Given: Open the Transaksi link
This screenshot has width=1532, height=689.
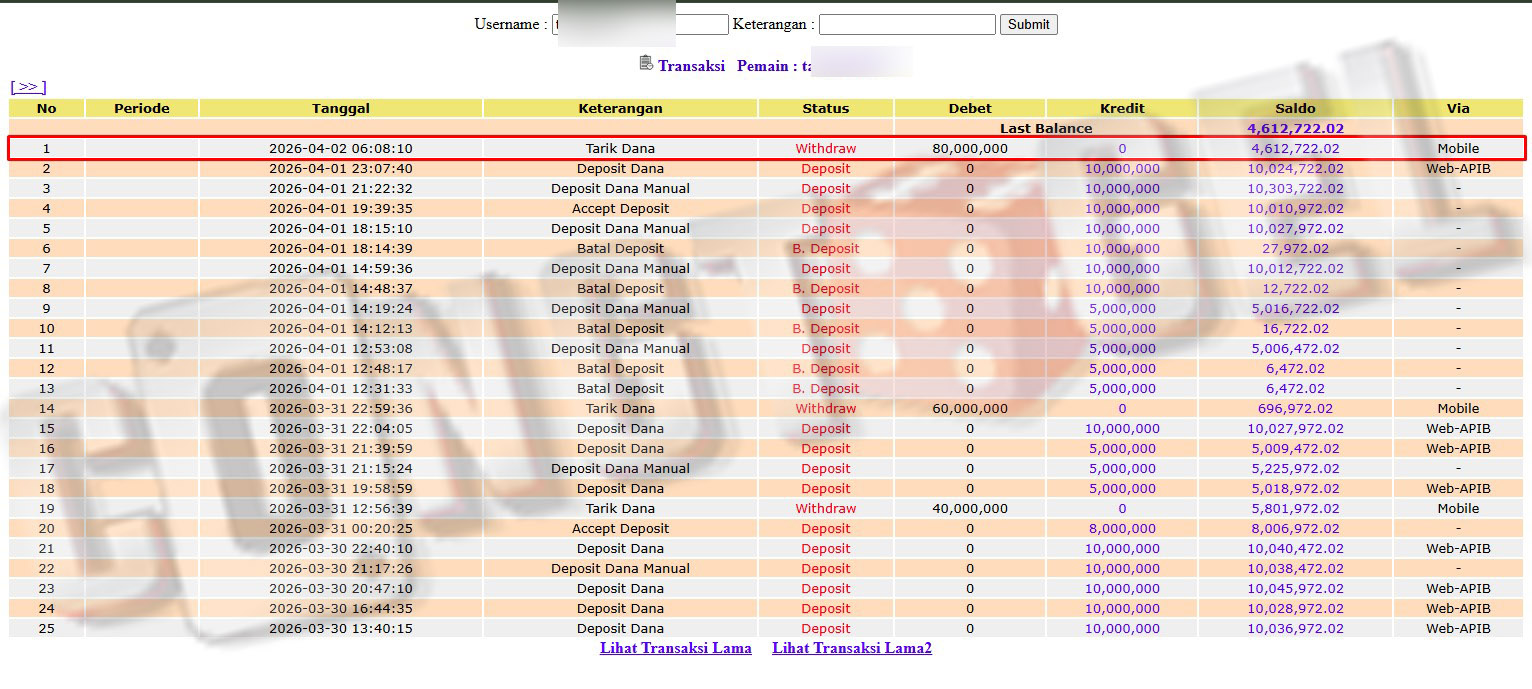Looking at the screenshot, I should tap(691, 66).
